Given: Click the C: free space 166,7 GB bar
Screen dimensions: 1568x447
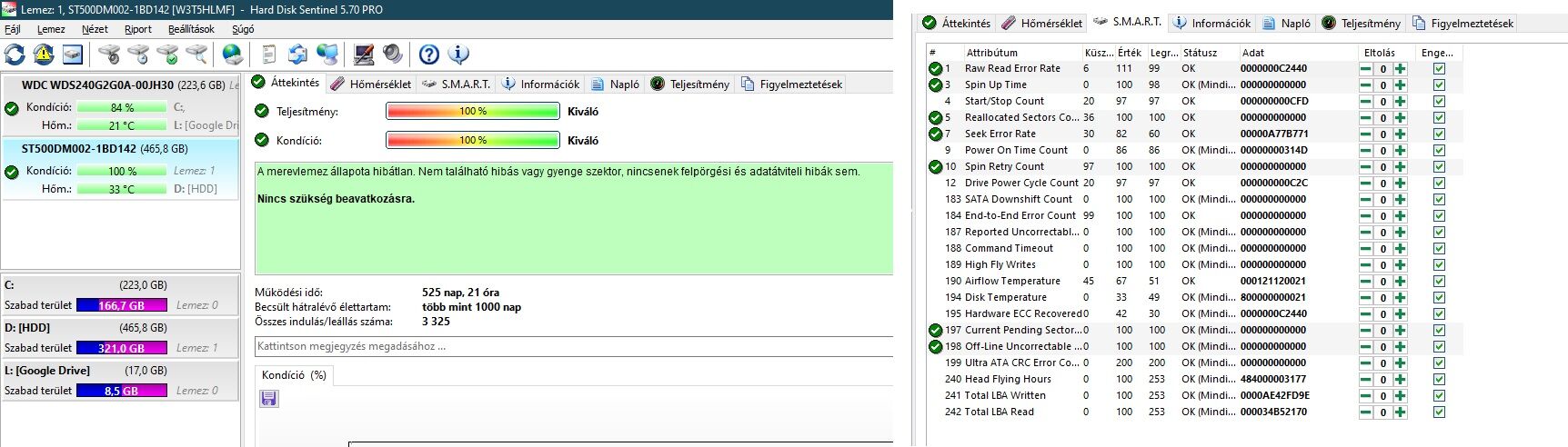Looking at the screenshot, I should point(122,305).
